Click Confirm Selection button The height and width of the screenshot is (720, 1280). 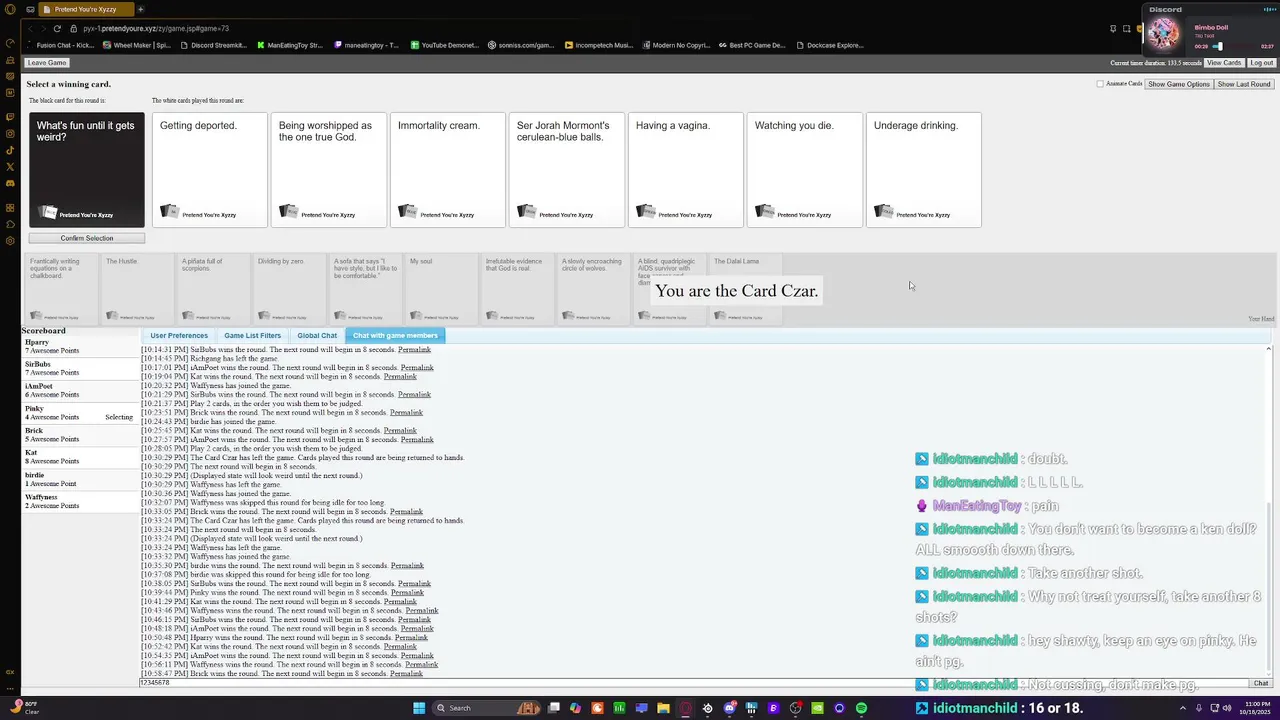(x=87, y=238)
